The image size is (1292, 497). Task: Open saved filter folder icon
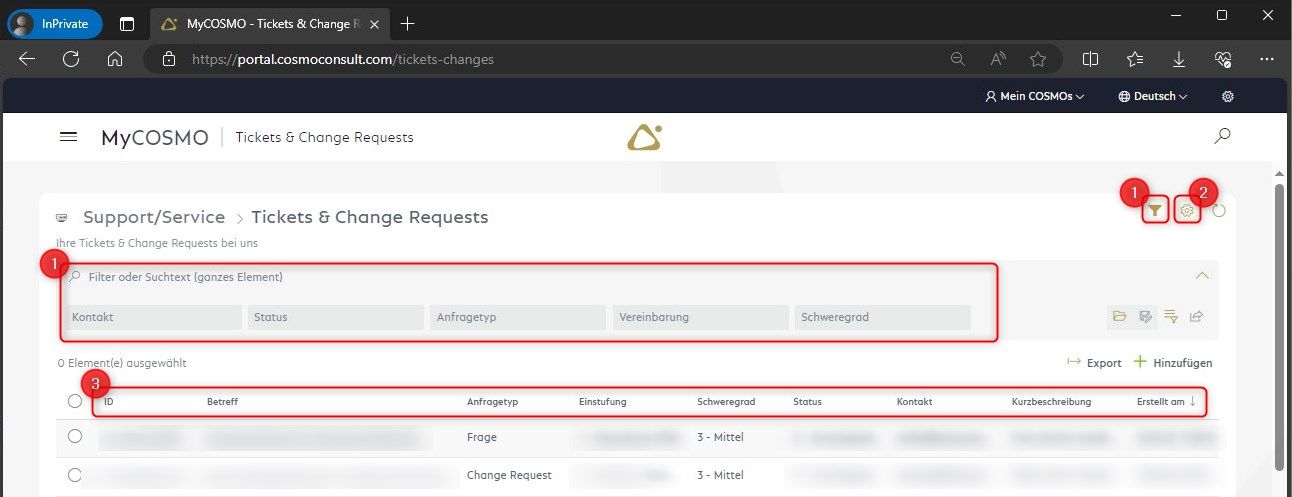click(x=1120, y=317)
